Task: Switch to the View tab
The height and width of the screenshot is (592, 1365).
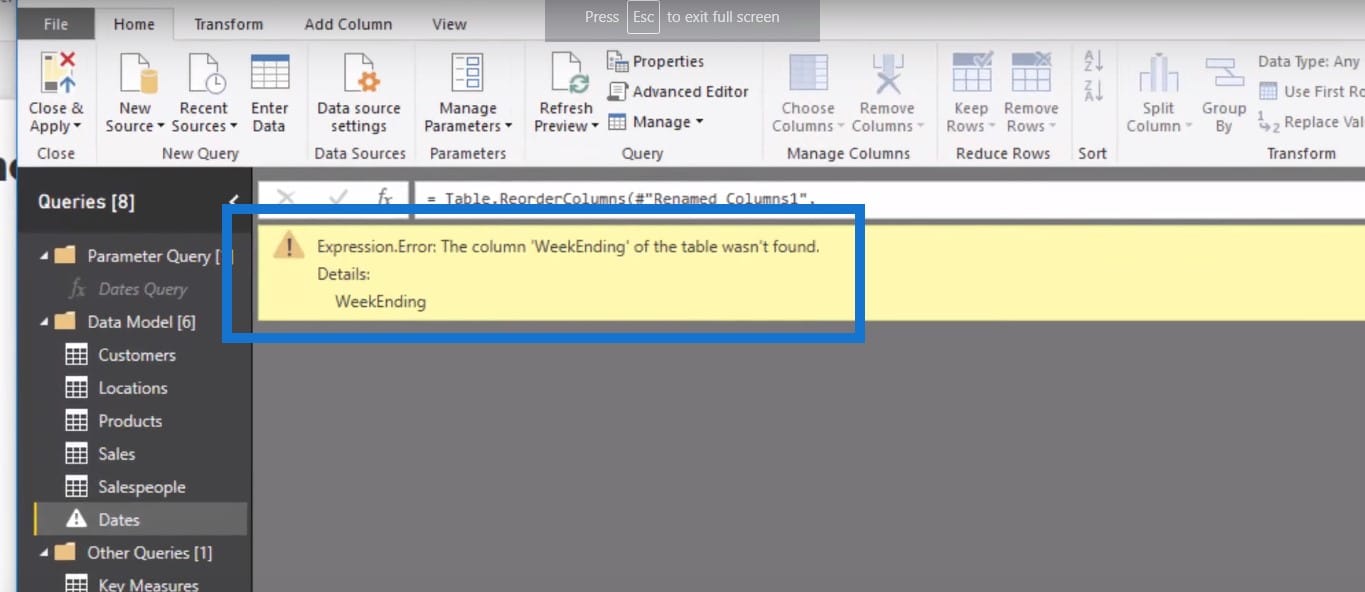Action: [449, 24]
